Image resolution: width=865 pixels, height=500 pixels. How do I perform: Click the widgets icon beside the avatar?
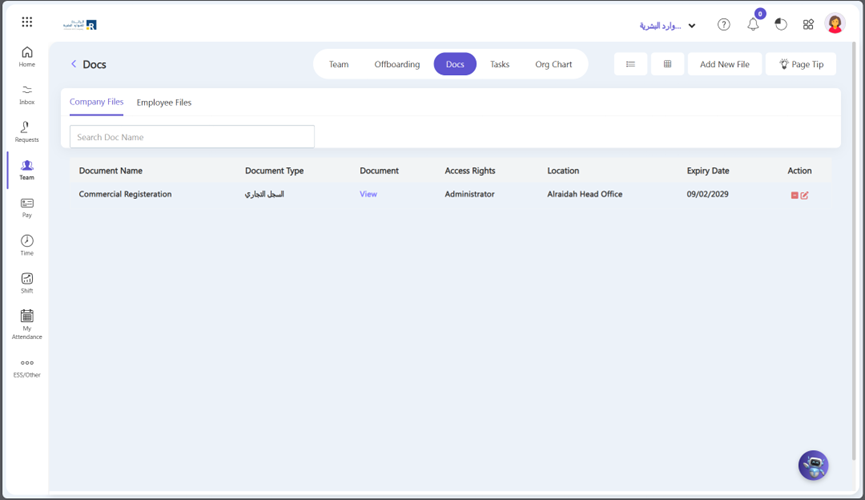click(x=808, y=25)
